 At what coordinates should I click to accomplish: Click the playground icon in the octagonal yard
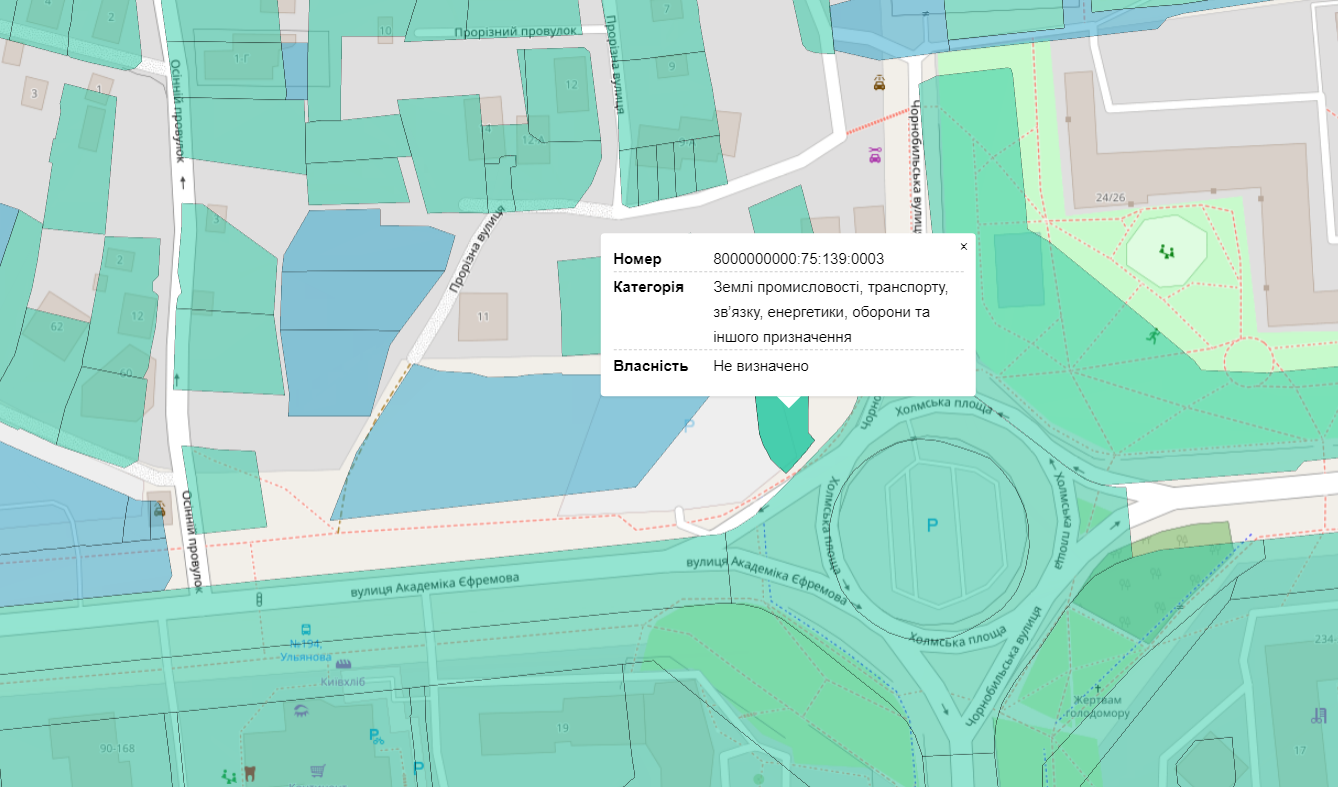1166,250
